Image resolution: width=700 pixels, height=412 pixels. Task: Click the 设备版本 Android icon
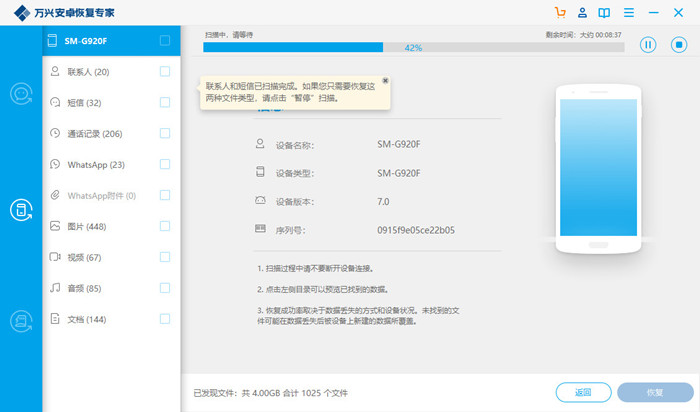260,200
